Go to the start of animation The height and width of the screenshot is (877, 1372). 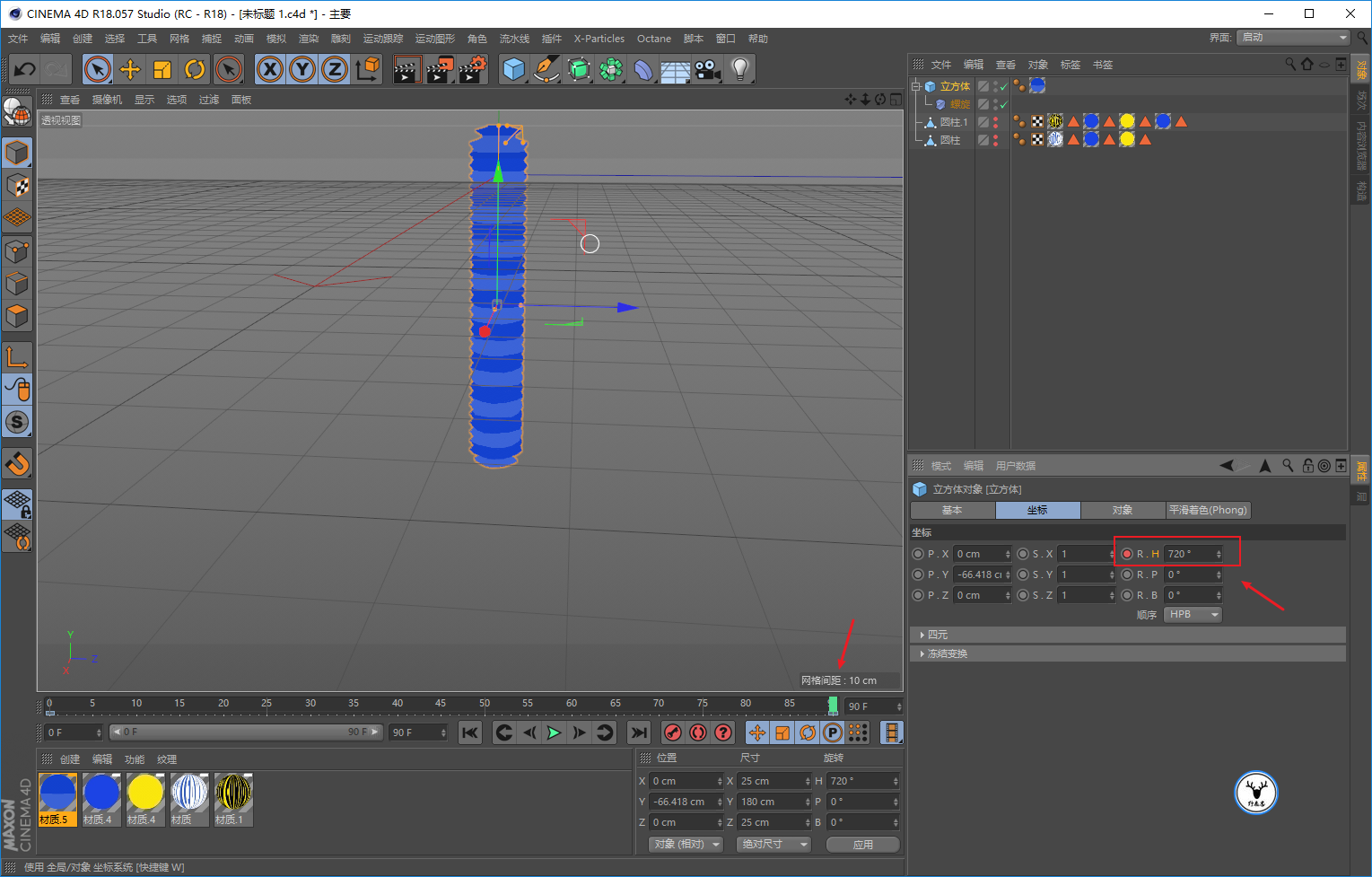[x=470, y=733]
